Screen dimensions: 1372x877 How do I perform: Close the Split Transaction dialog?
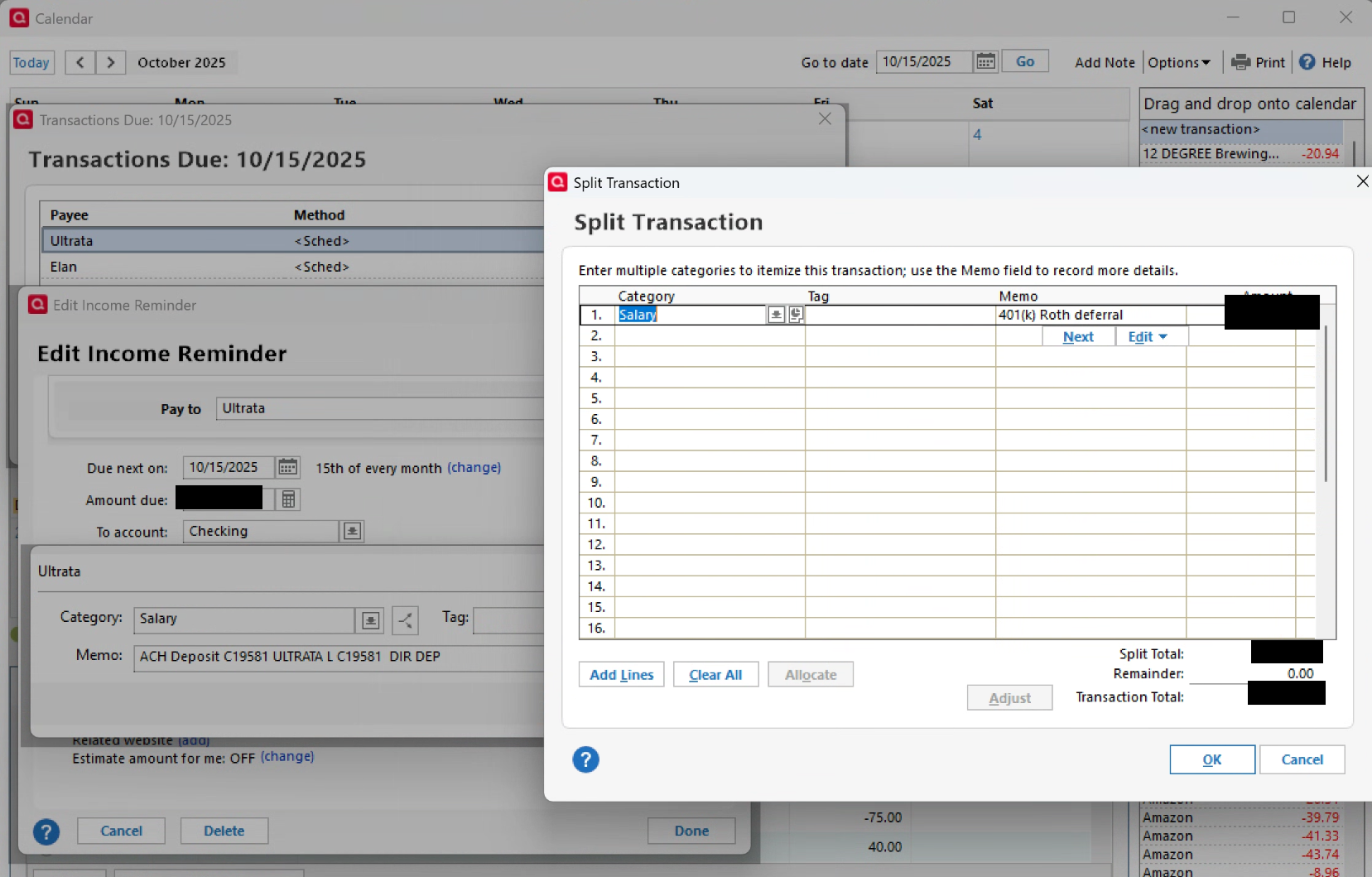tap(1362, 181)
